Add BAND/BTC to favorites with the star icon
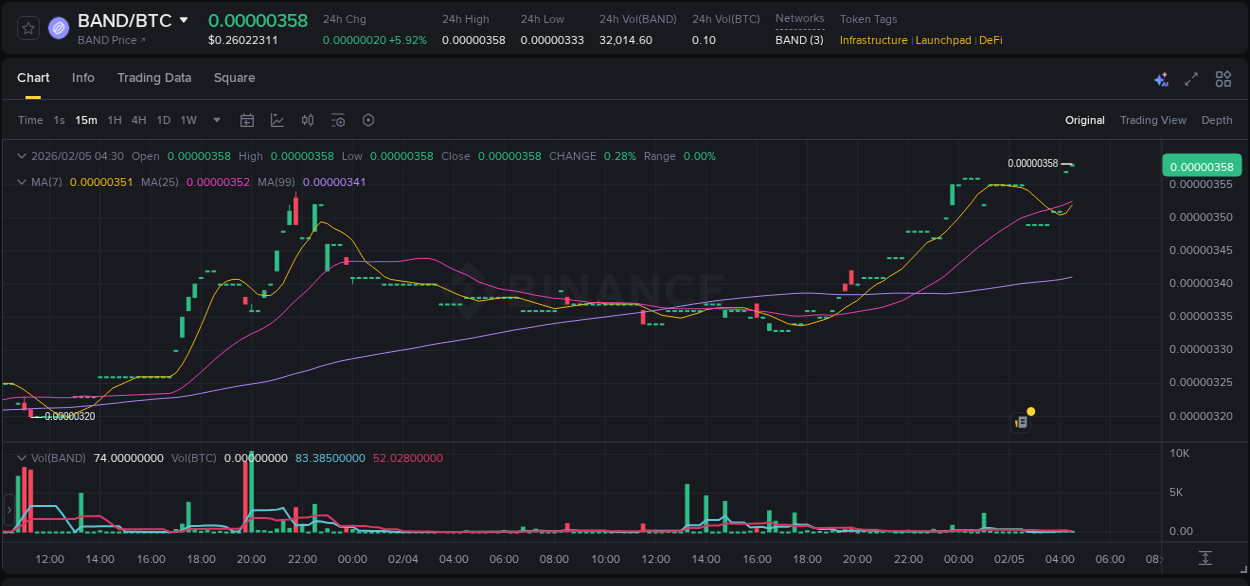The width and height of the screenshot is (1250, 586). 29,28
